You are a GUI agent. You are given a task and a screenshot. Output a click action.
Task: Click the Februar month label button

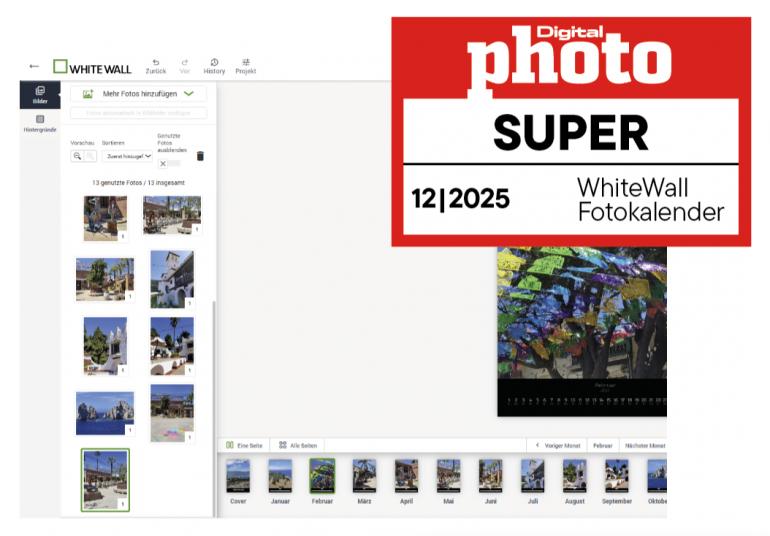coord(603,446)
